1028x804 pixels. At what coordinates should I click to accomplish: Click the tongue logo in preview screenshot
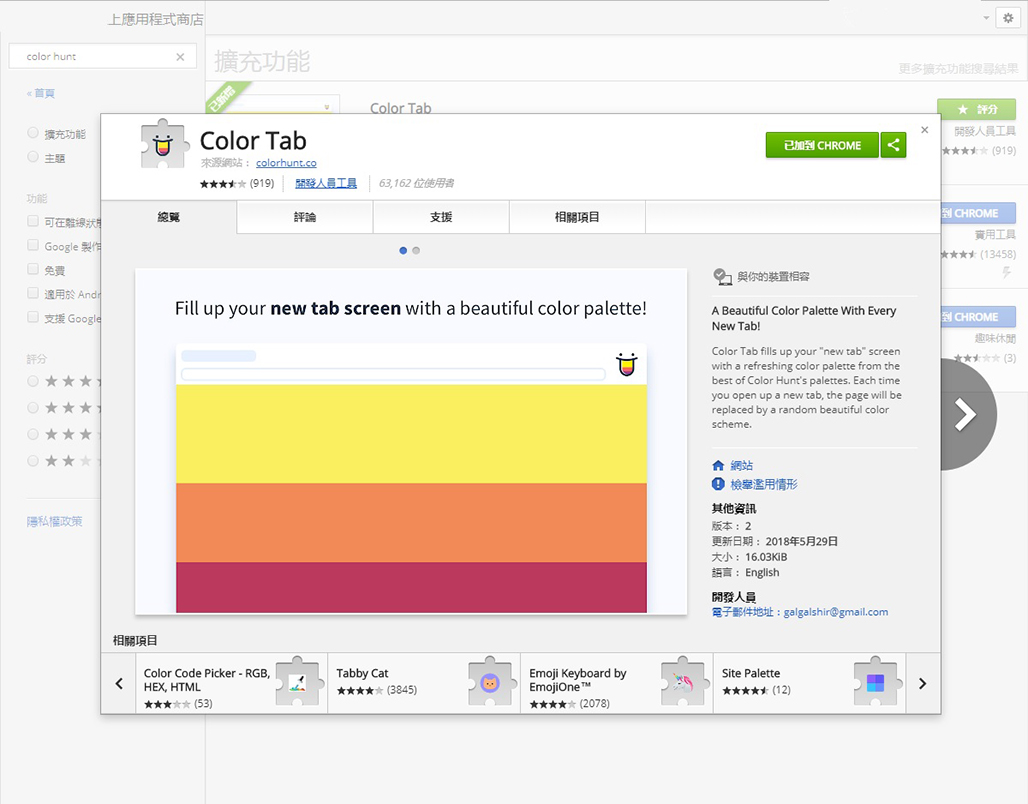626,364
